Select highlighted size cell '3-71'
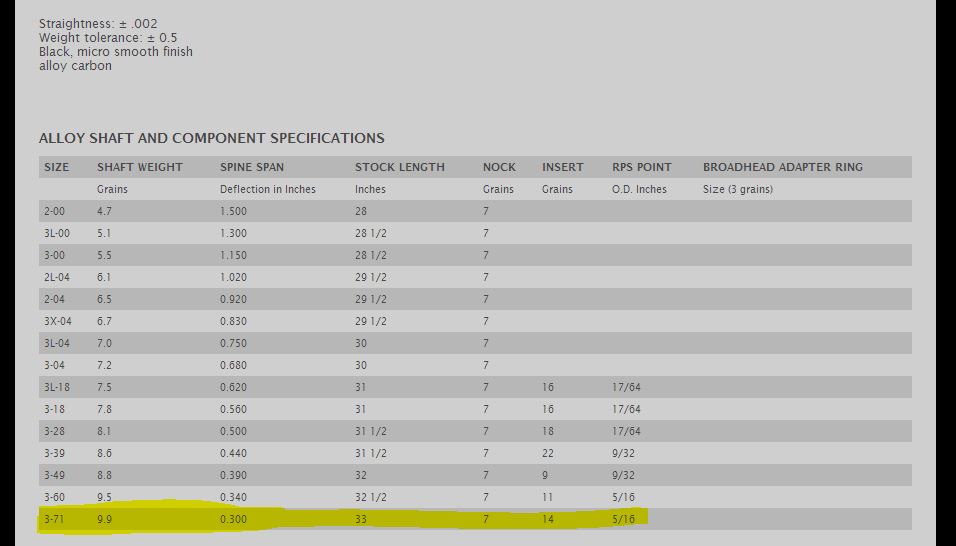 click(x=54, y=519)
